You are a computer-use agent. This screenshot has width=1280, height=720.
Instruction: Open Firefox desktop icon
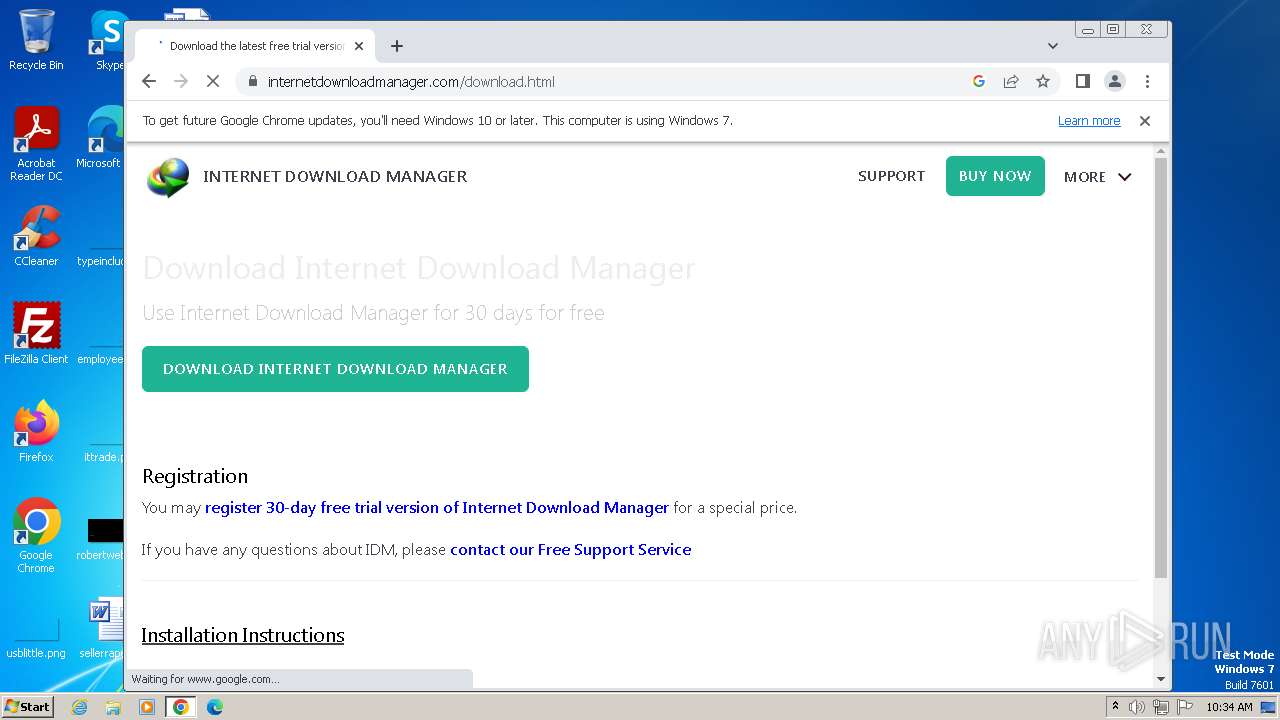(x=36, y=431)
